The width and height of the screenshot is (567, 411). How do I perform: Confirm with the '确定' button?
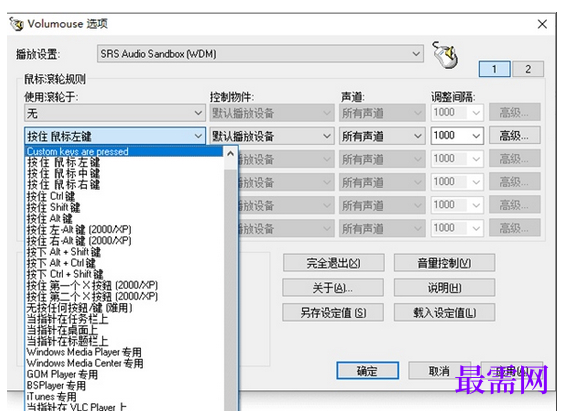tap(368, 371)
